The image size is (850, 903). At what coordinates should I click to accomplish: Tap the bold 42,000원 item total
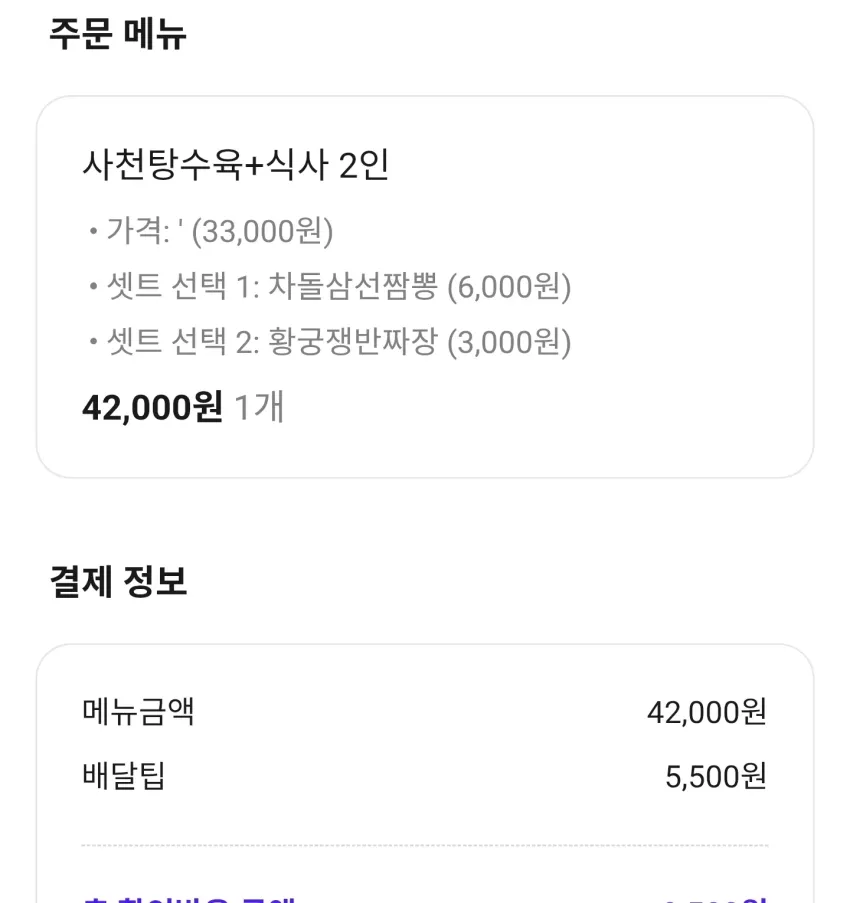click(x=152, y=407)
